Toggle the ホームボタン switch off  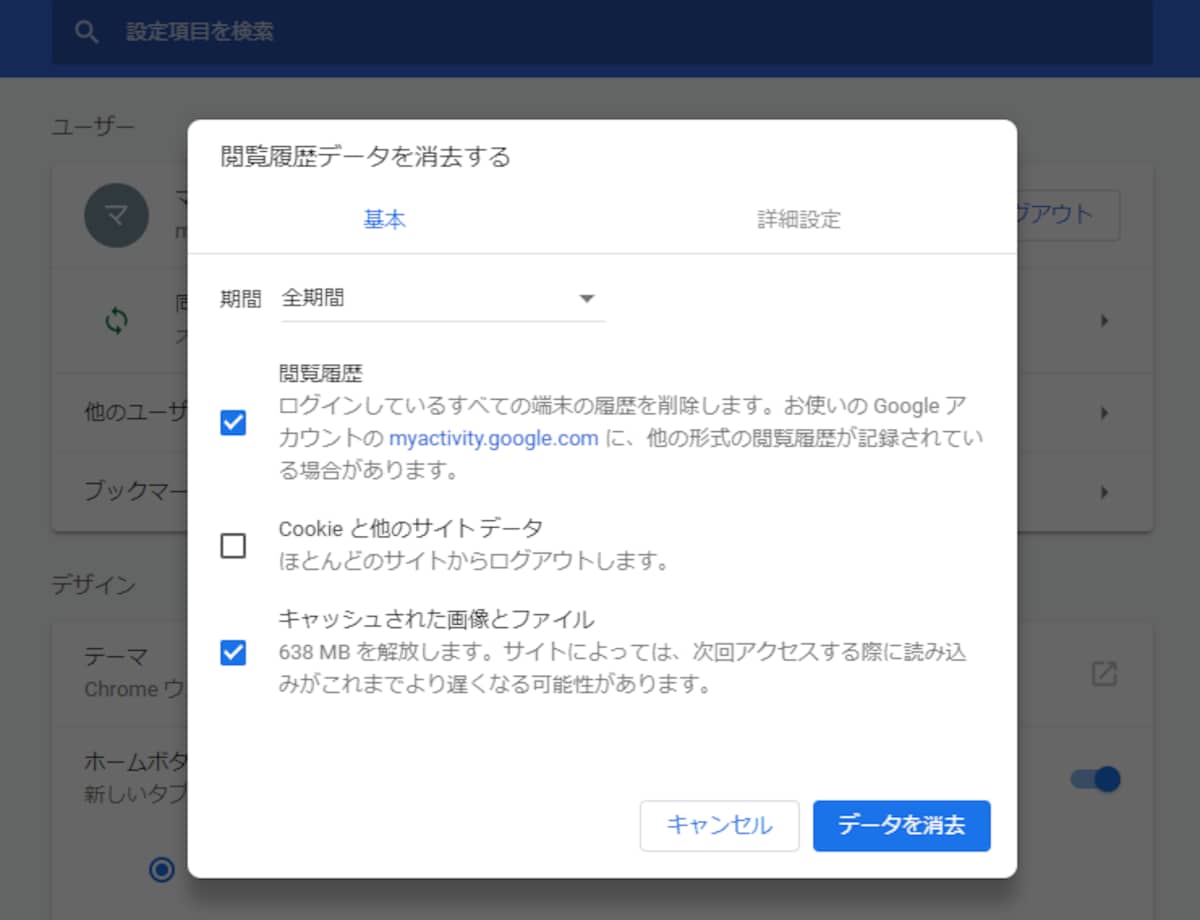pyautogui.click(x=1095, y=779)
